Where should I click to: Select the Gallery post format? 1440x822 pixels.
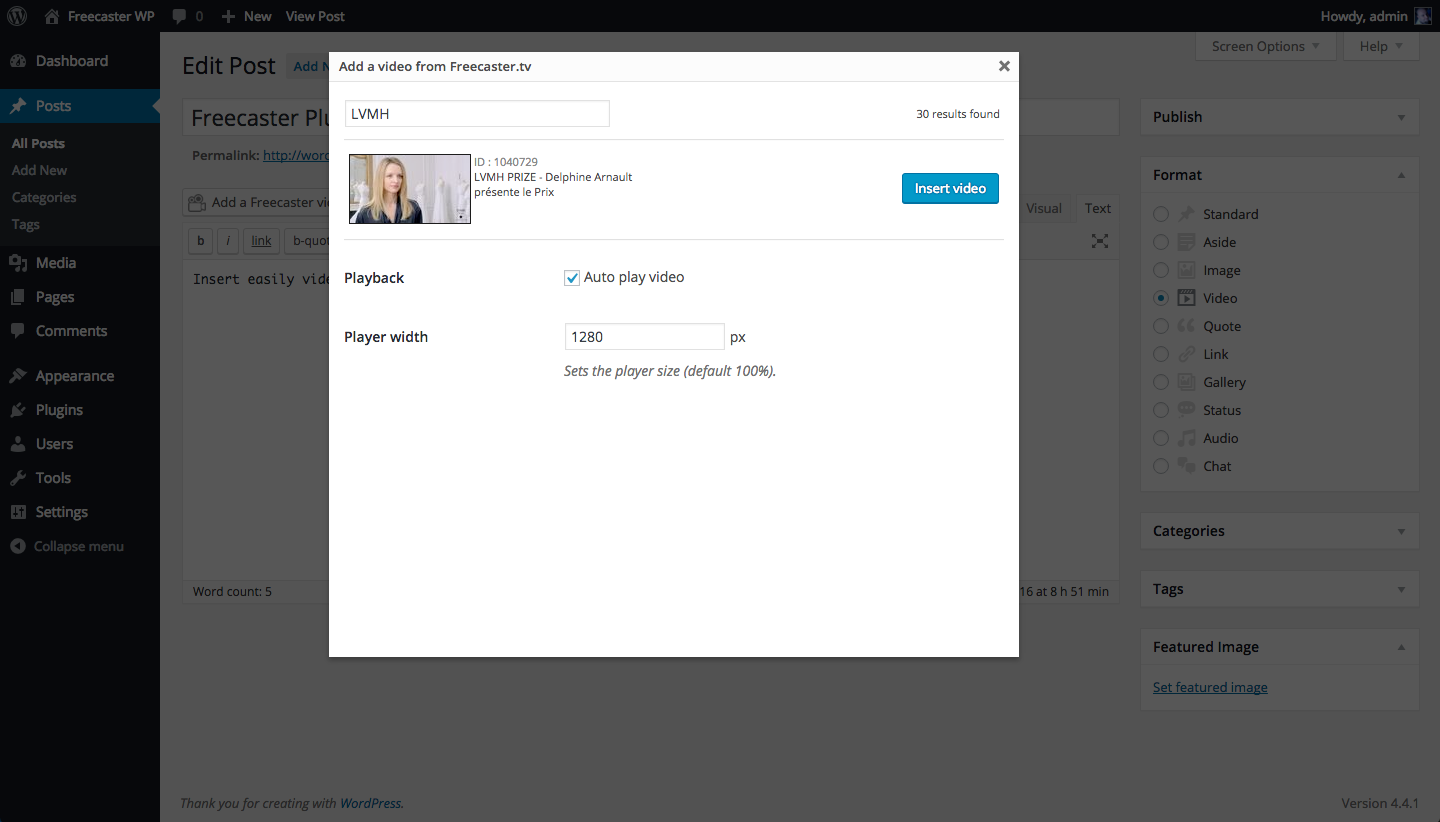(1161, 382)
